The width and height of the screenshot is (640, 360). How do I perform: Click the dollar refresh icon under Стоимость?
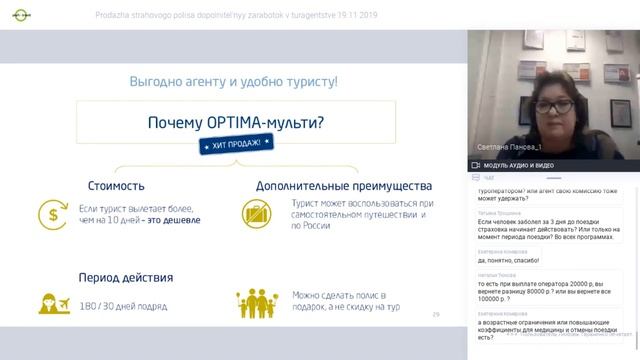[53, 214]
